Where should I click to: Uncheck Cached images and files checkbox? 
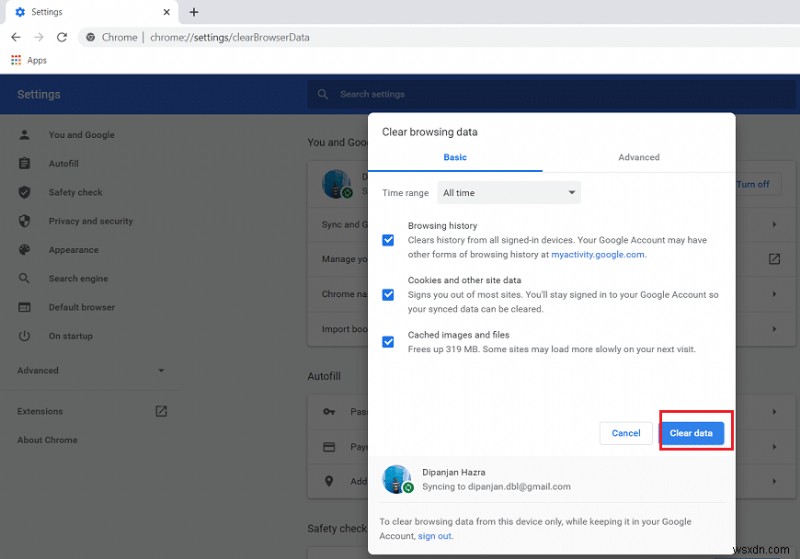point(388,342)
